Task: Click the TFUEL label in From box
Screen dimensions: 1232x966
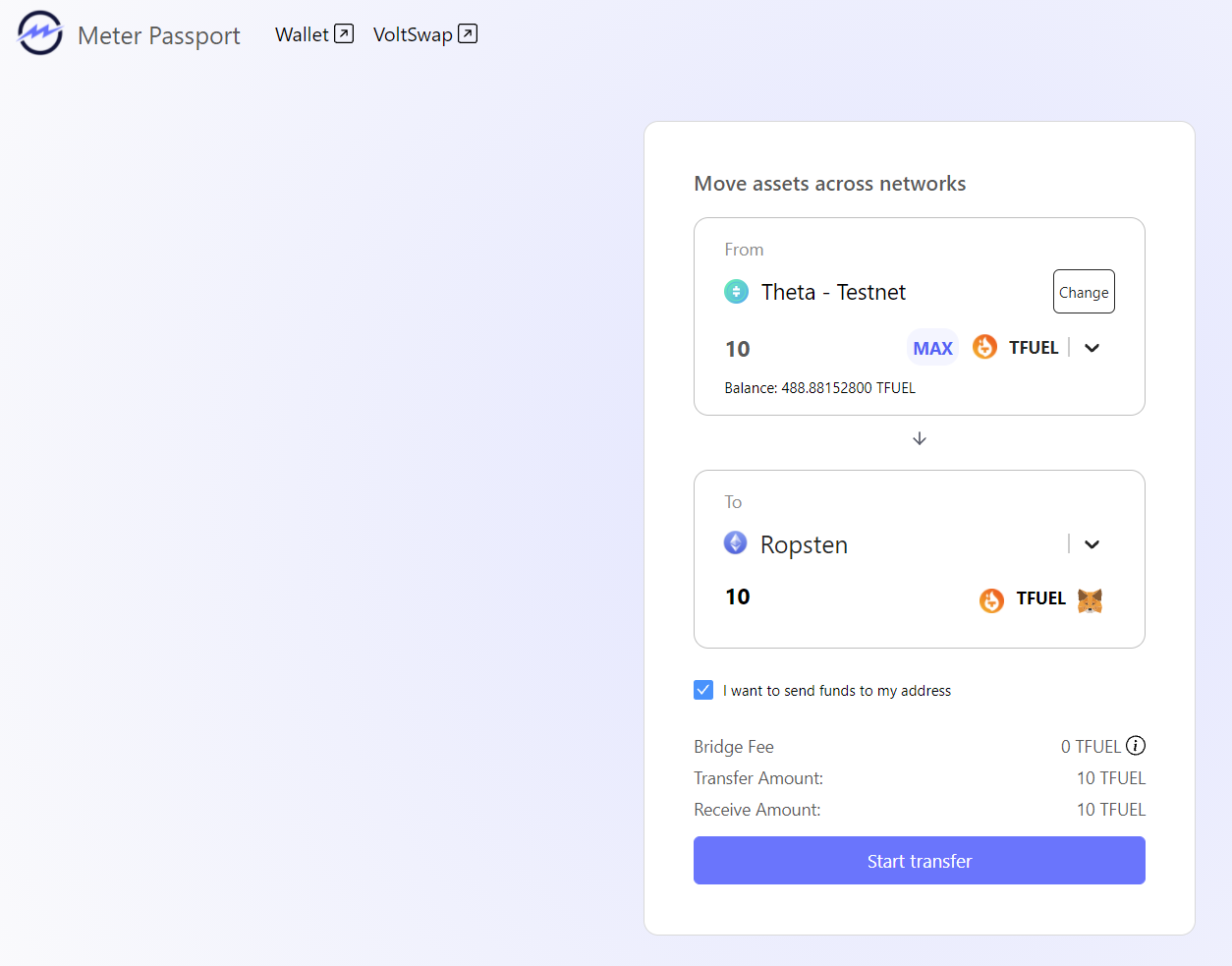Action: point(1034,348)
